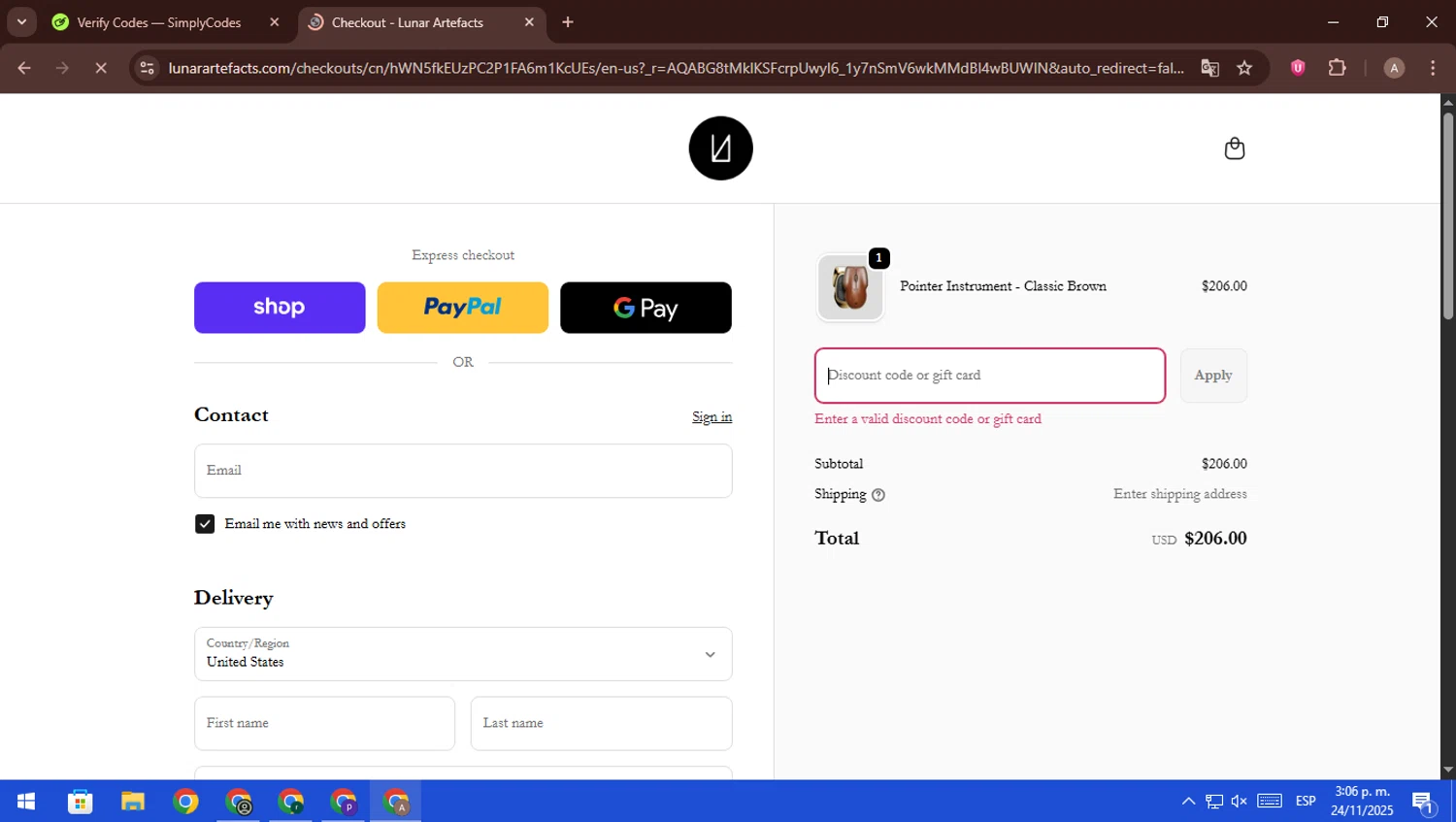
Task: Open Chrome three-dot menu
Action: (x=1433, y=68)
